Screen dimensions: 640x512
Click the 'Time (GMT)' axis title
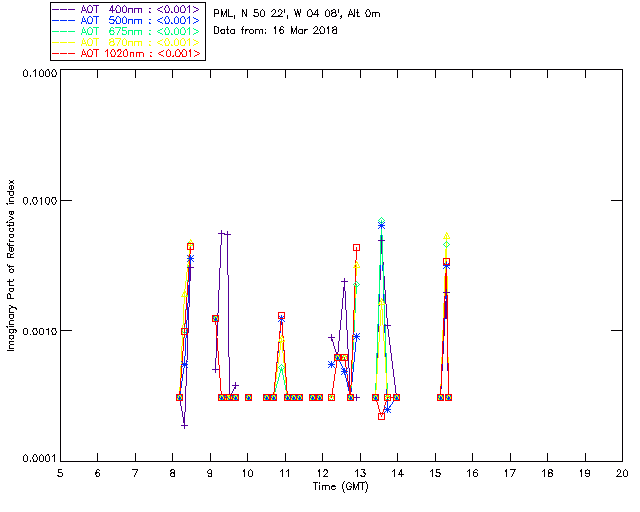click(x=340, y=487)
